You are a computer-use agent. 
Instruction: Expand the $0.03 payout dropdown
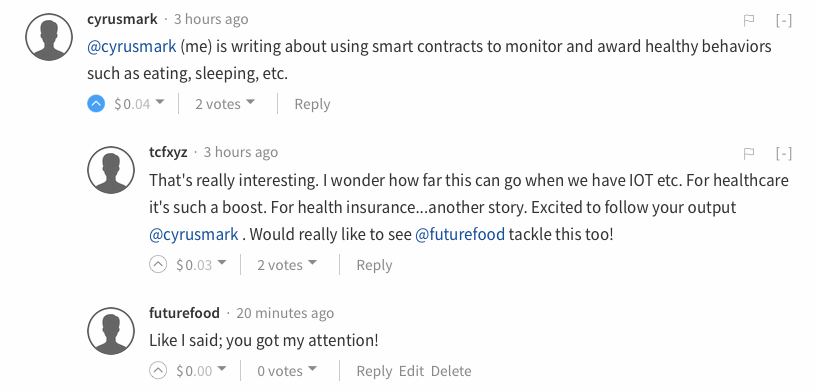click(x=201, y=265)
